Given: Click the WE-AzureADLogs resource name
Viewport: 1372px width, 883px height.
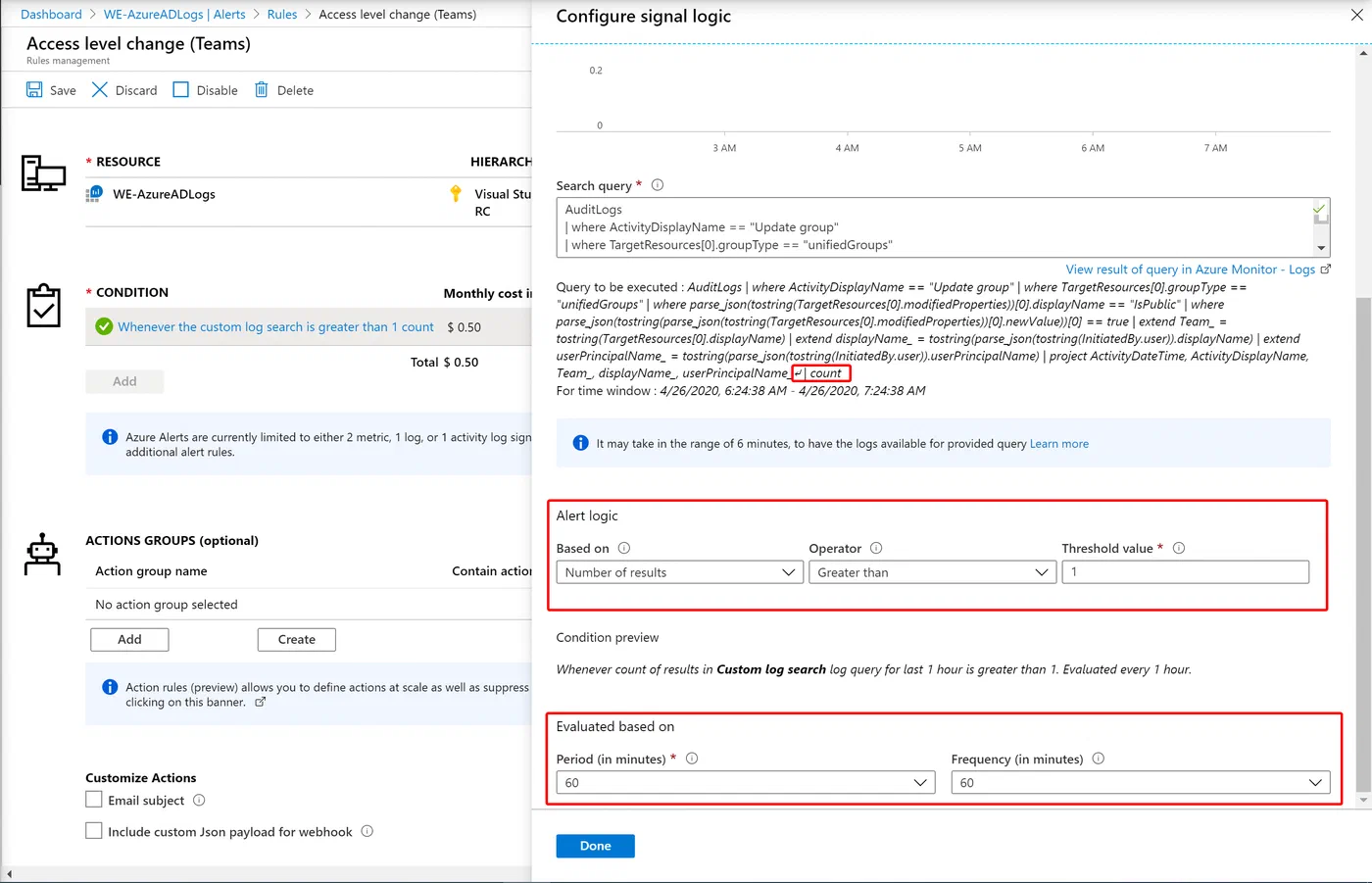Looking at the screenshot, I should (164, 194).
